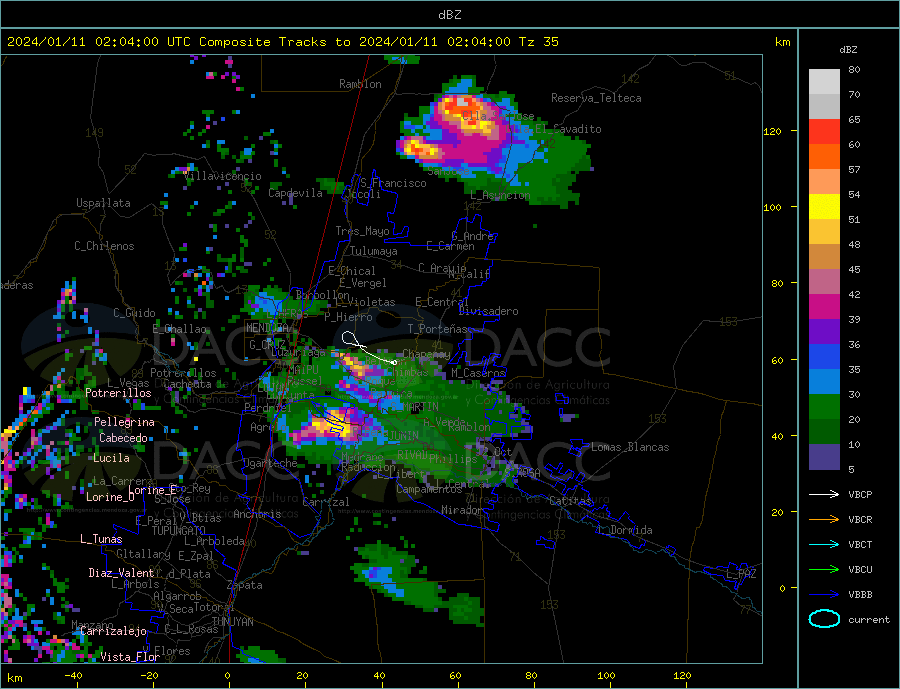This screenshot has width=900, height=689.
Task: Pick the orange swatch between 60 and 57
Action: pyautogui.click(x=824, y=157)
